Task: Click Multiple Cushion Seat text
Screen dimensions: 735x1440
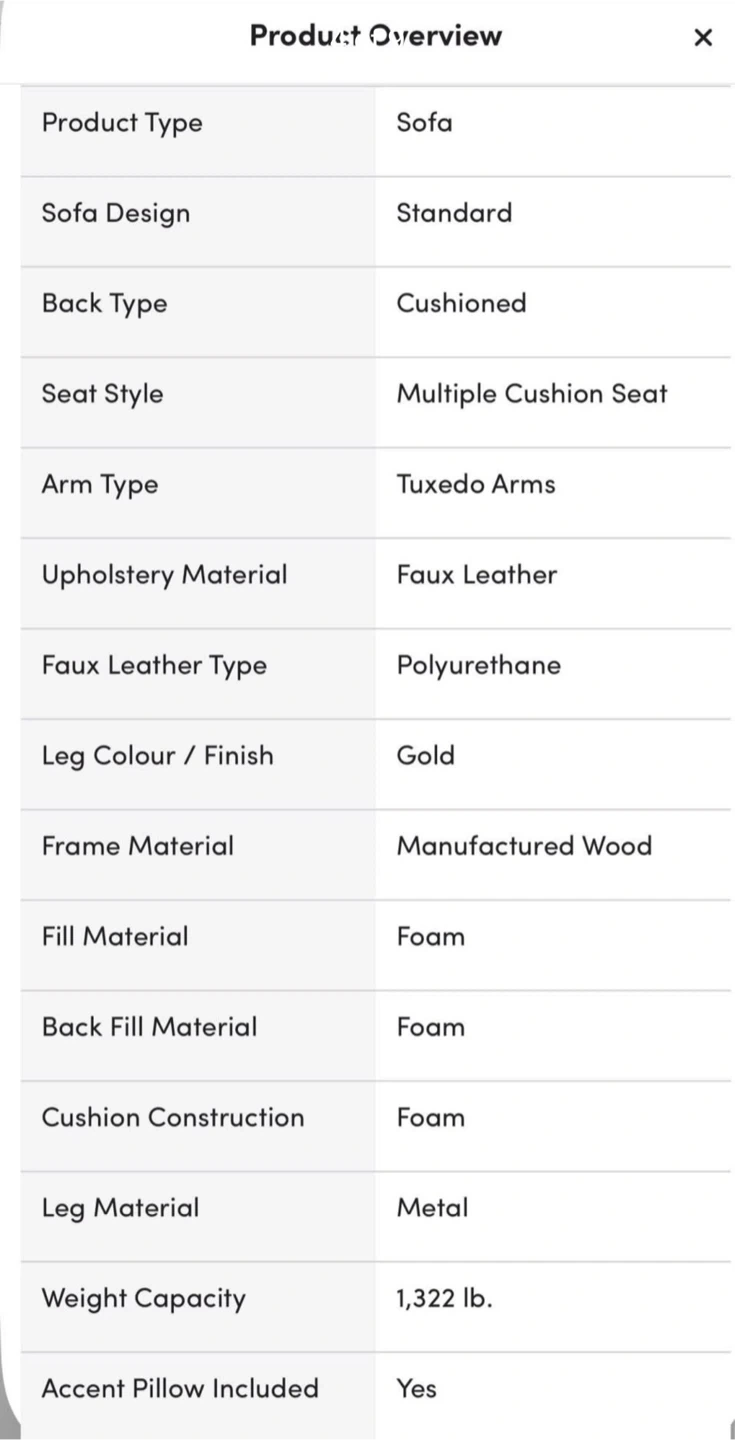Action: (x=532, y=394)
